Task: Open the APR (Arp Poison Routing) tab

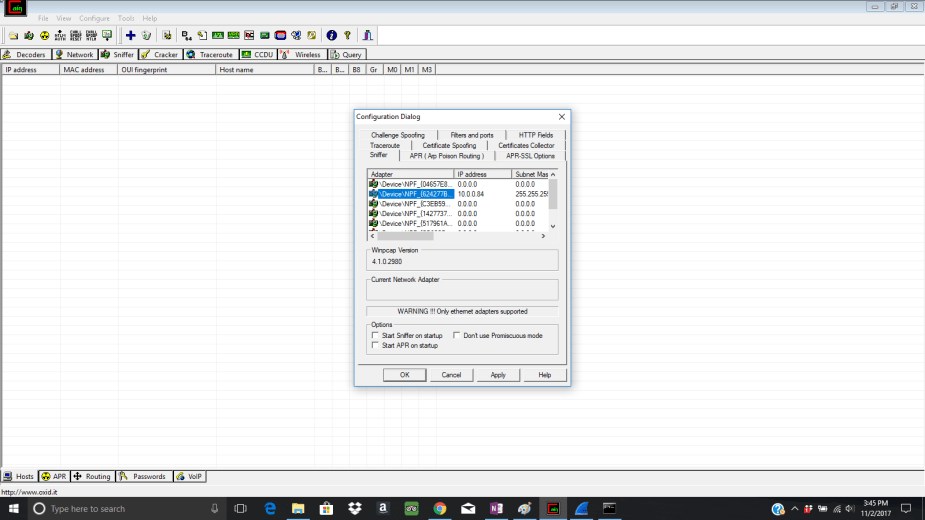Action: click(x=446, y=156)
